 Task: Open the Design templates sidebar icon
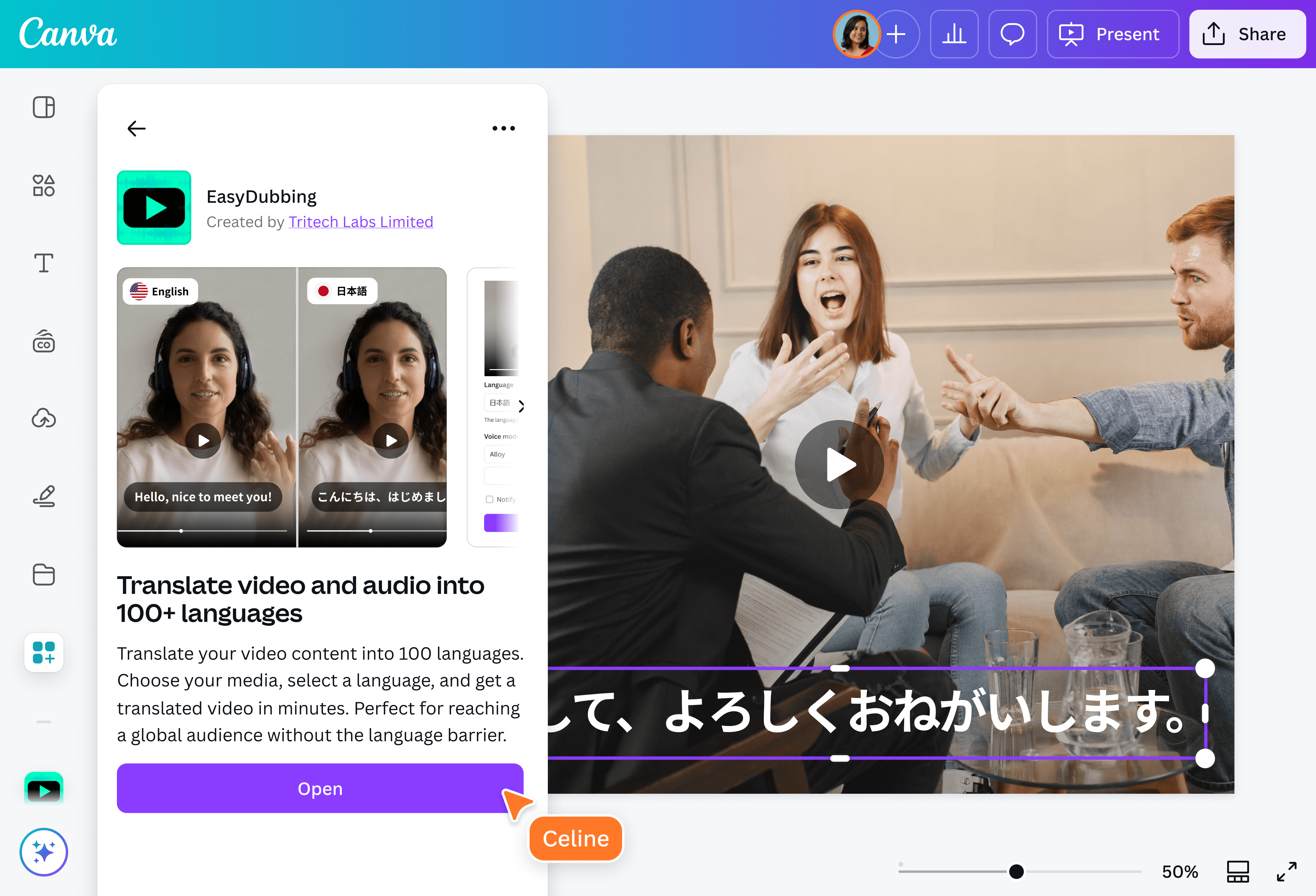(44, 107)
